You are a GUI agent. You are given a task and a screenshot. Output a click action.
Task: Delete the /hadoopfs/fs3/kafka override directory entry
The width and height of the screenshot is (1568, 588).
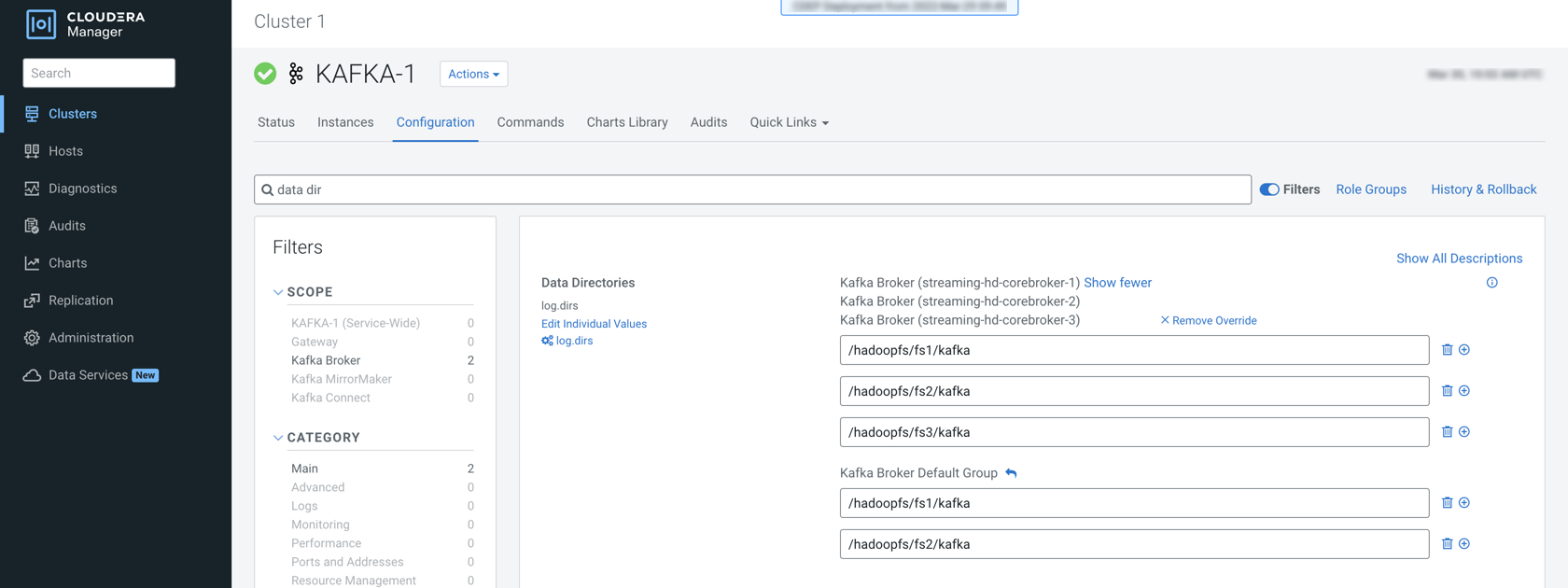1447,432
